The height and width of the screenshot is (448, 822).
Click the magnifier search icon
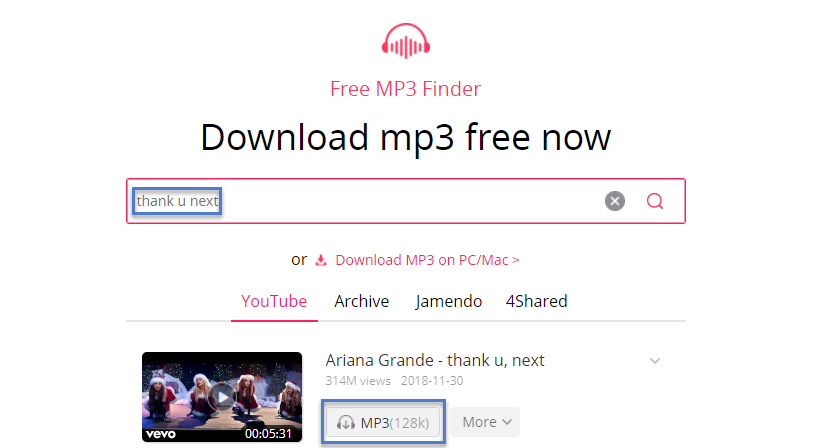(655, 201)
